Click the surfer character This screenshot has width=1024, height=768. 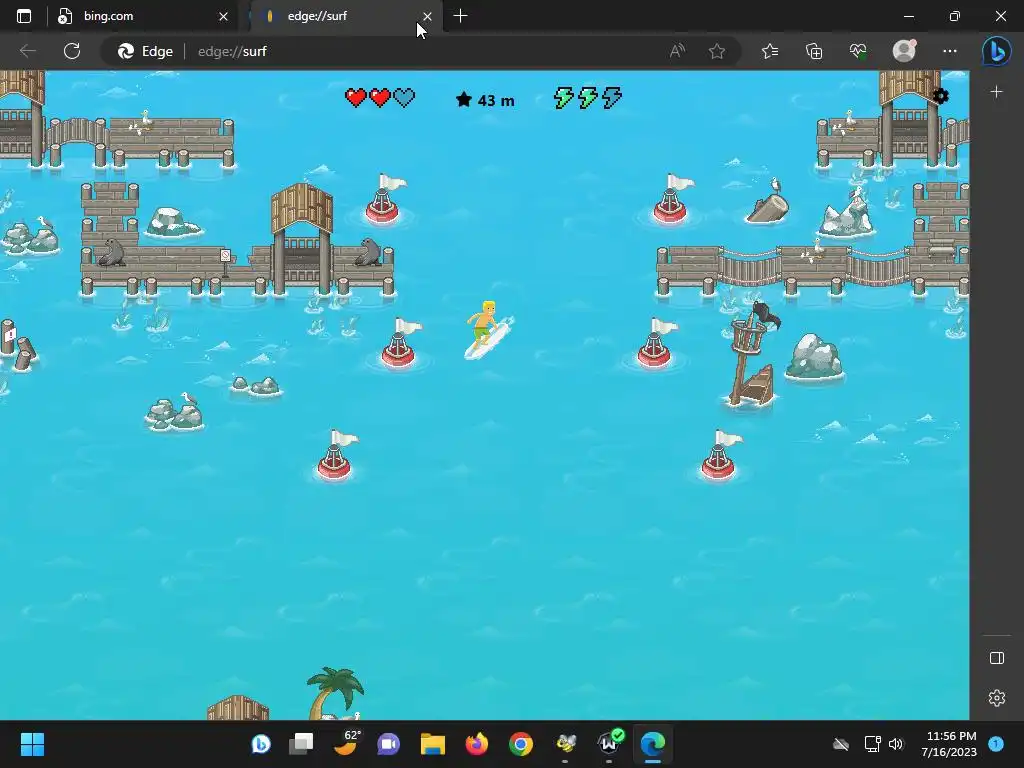pyautogui.click(x=488, y=330)
